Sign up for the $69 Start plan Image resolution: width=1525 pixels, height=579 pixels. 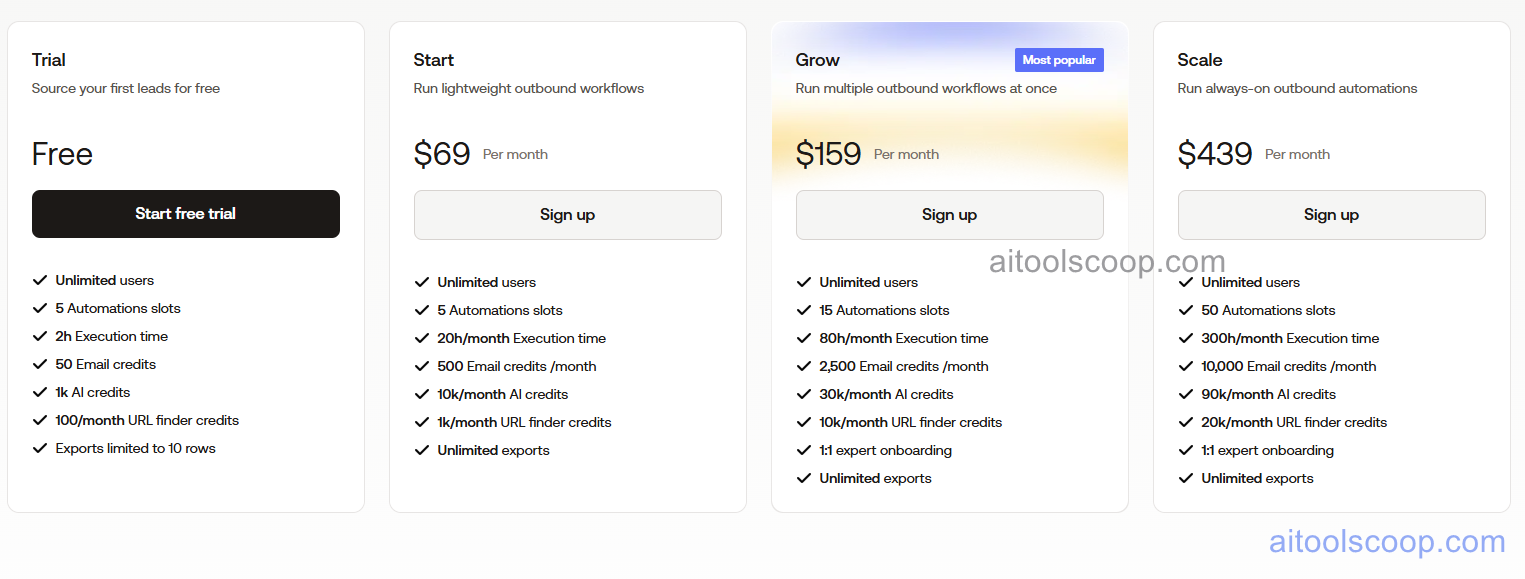[567, 215]
